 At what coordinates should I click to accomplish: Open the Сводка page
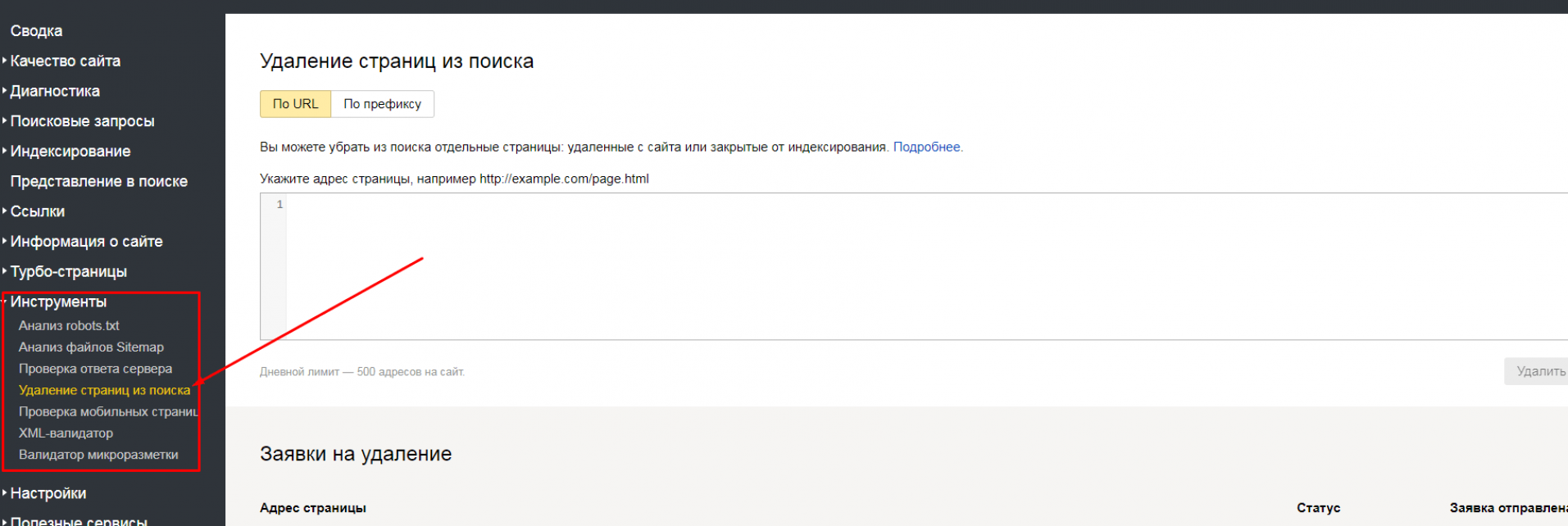point(36,31)
